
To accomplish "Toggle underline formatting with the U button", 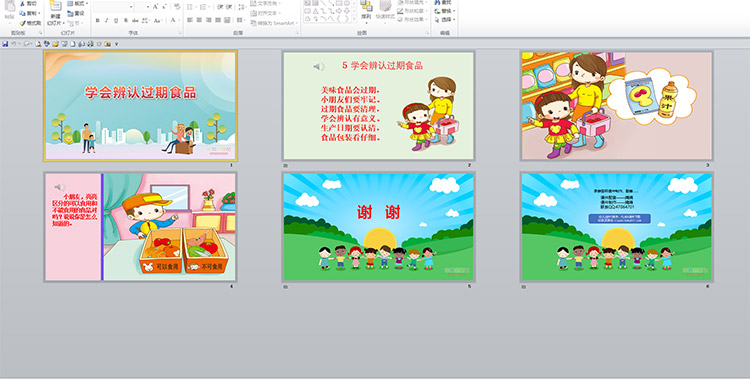I will click(x=116, y=21).
